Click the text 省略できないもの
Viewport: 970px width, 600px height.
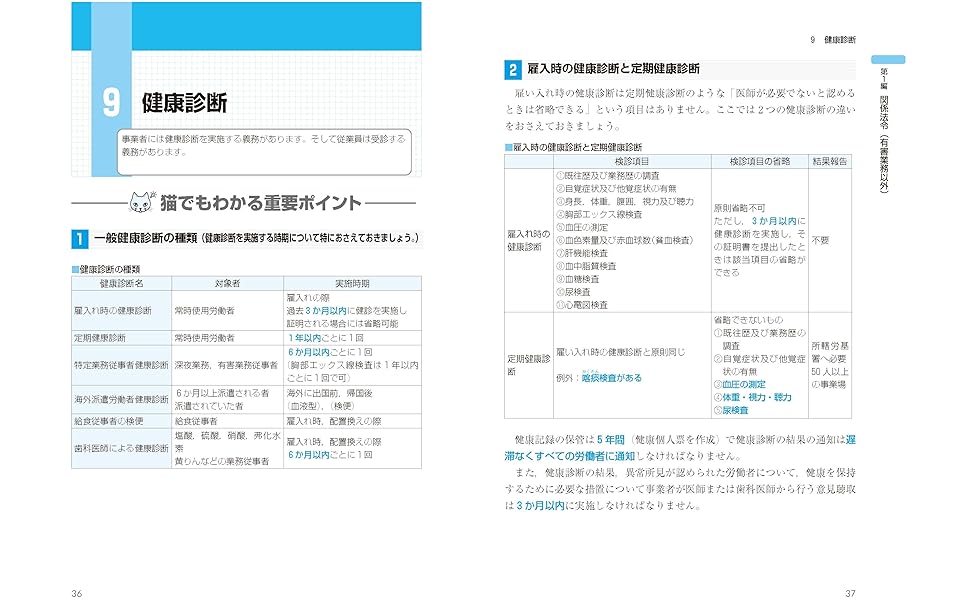748,320
